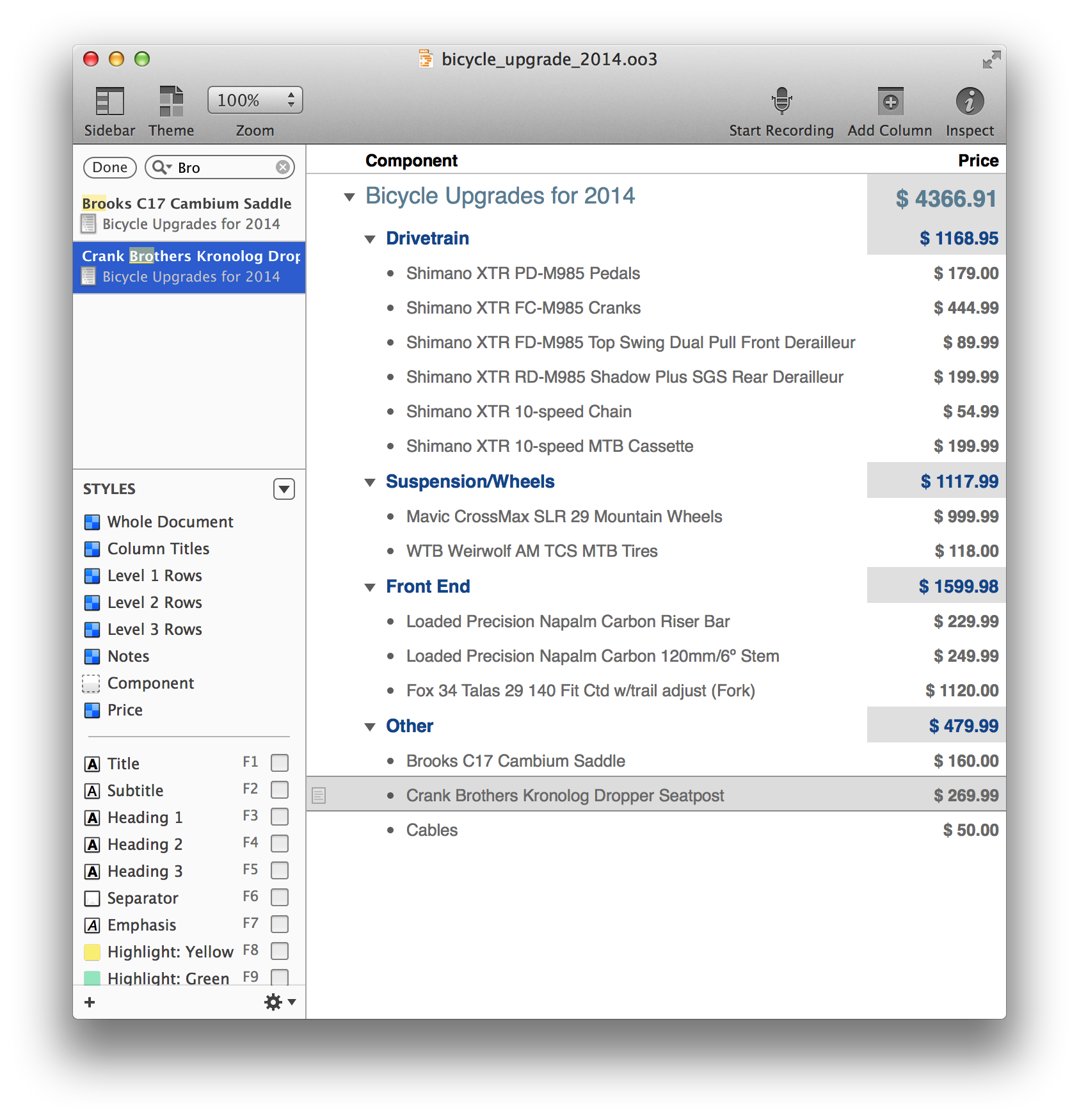Screen dimensions: 1079x1120
Task: Collapse the Drivetrain group
Action: (x=370, y=239)
